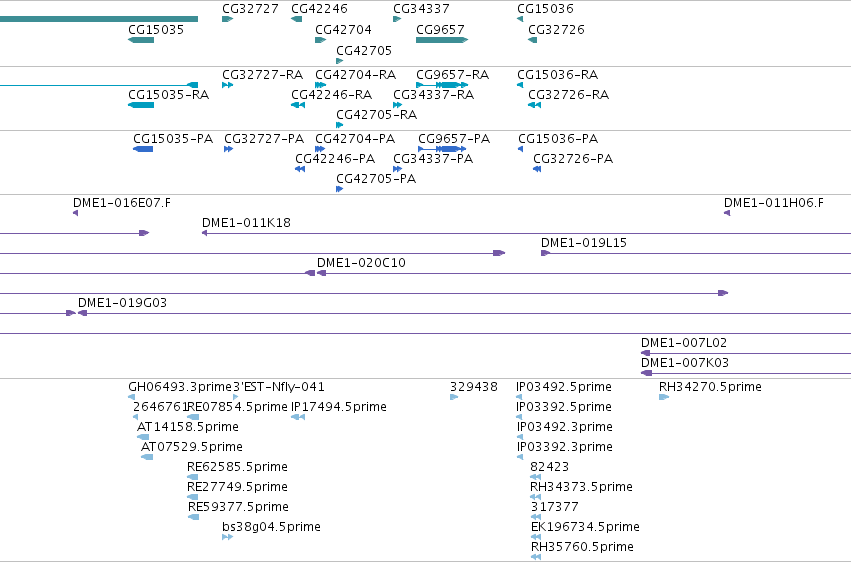Click the wide CG9657 gene bar
This screenshot has height=562, width=851.
[442, 40]
